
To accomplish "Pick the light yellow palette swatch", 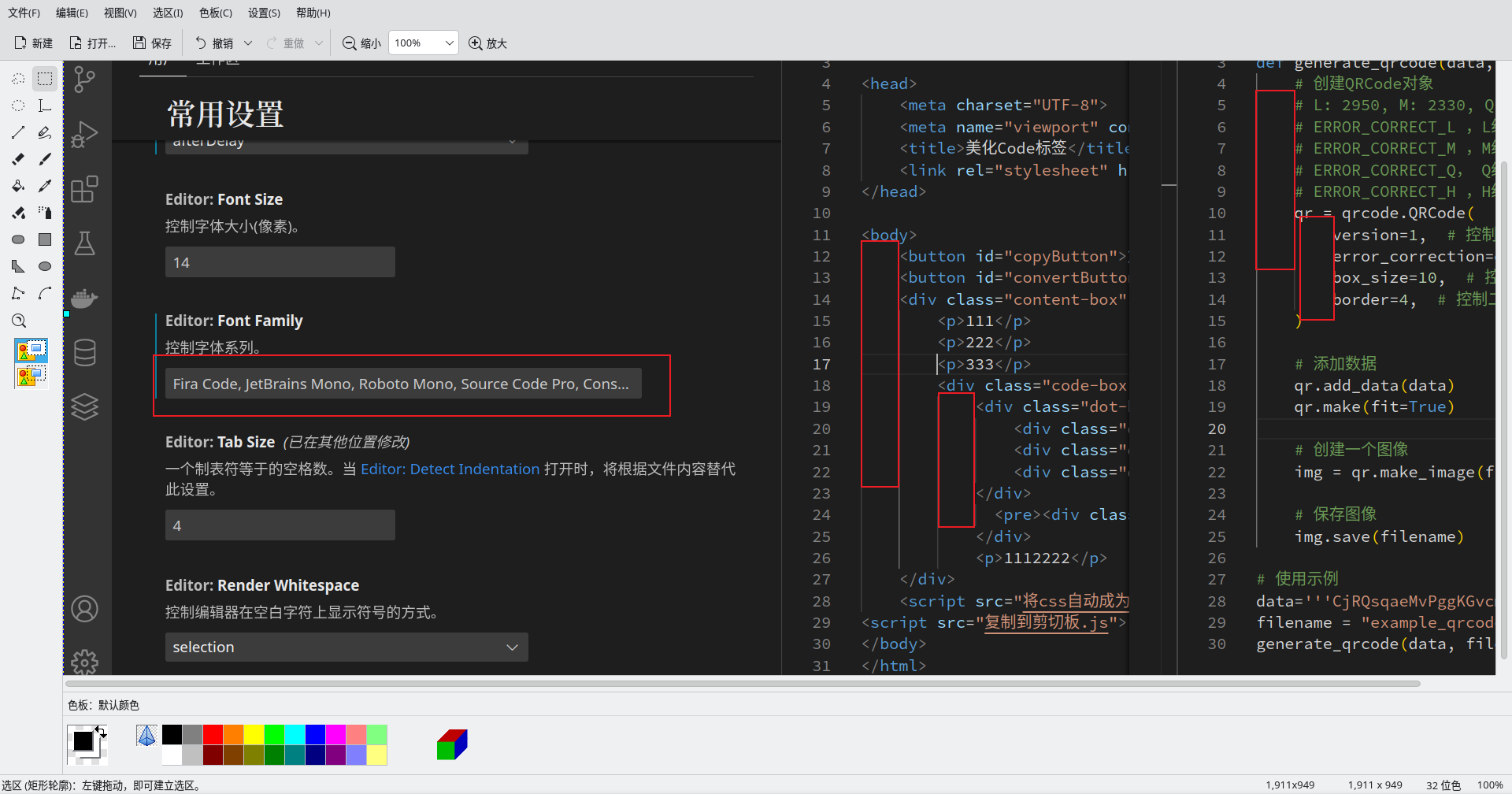I will click(376, 755).
